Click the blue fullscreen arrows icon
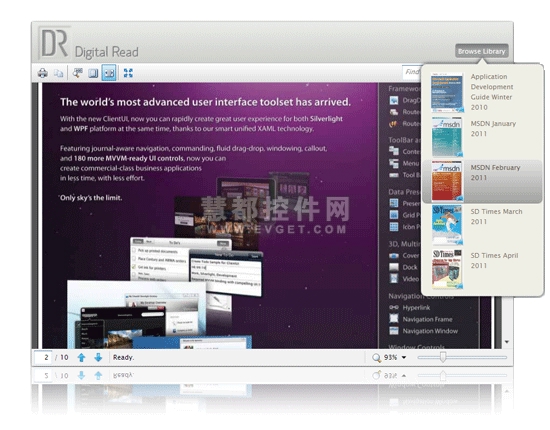 tap(128, 73)
